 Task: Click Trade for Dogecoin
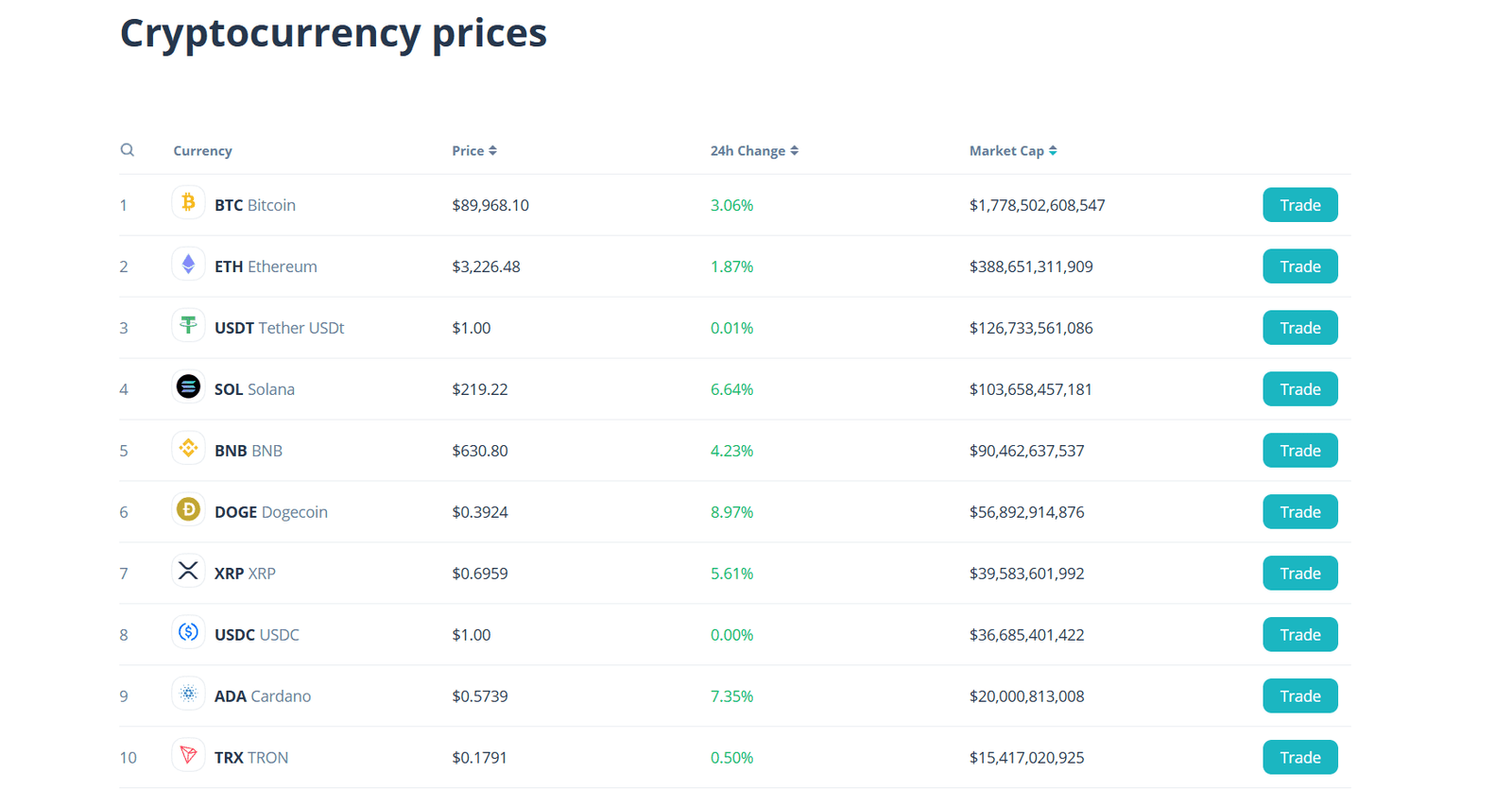click(1299, 511)
